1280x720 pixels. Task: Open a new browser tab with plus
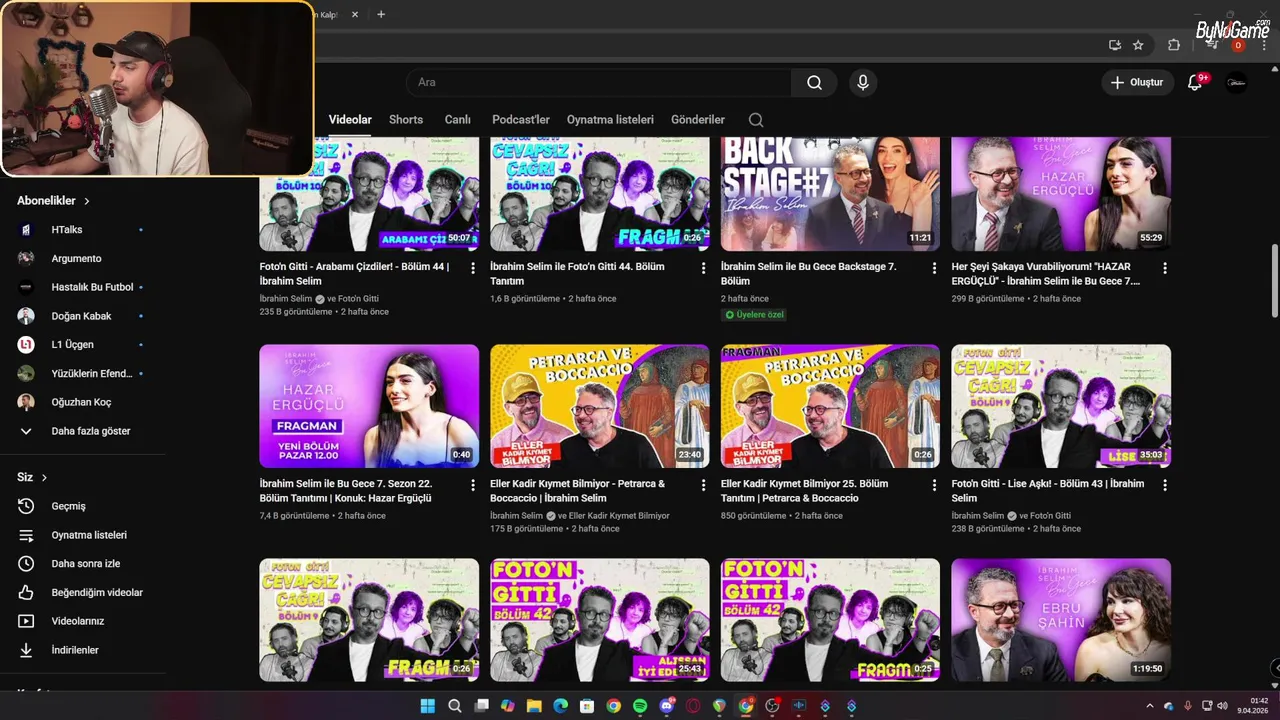tap(381, 14)
